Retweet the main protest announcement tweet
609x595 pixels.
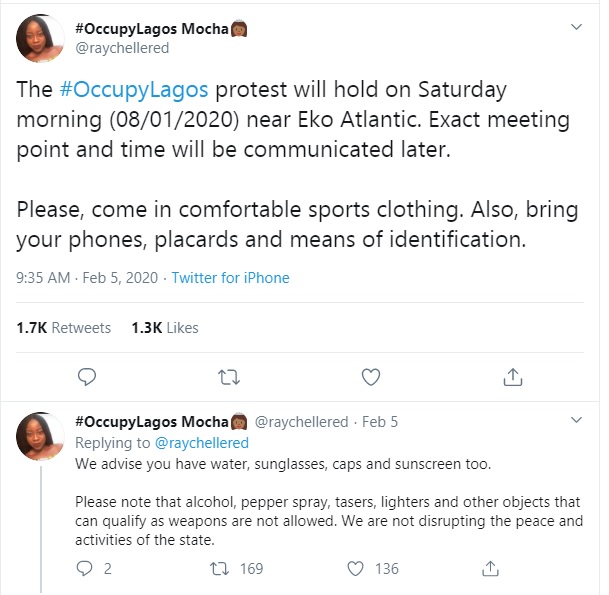pos(229,377)
